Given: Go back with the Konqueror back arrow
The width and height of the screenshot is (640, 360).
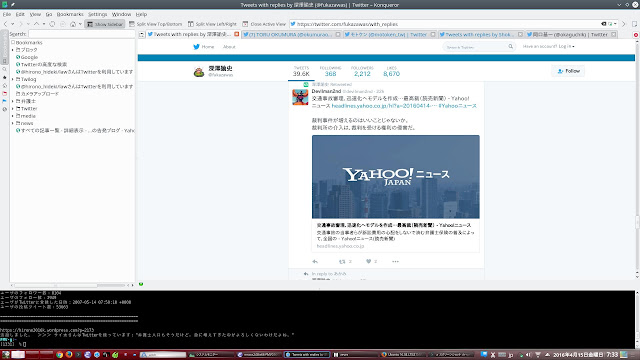Looking at the screenshot, I should [x=5, y=24].
